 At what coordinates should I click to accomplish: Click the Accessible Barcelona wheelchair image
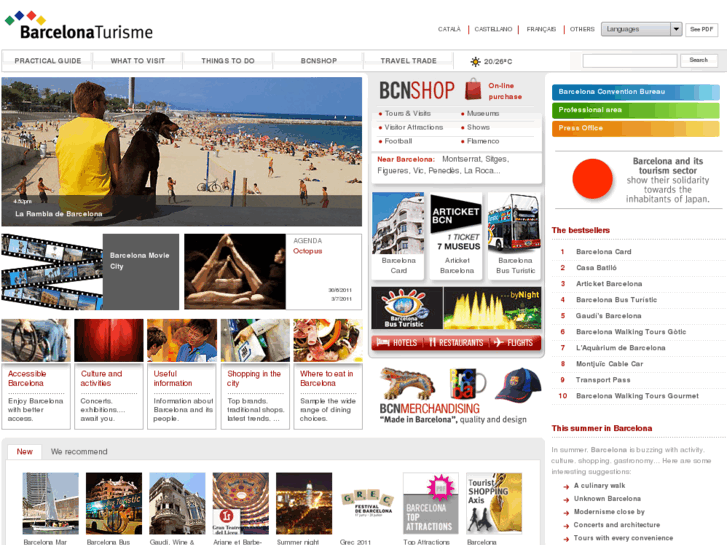coord(36,340)
